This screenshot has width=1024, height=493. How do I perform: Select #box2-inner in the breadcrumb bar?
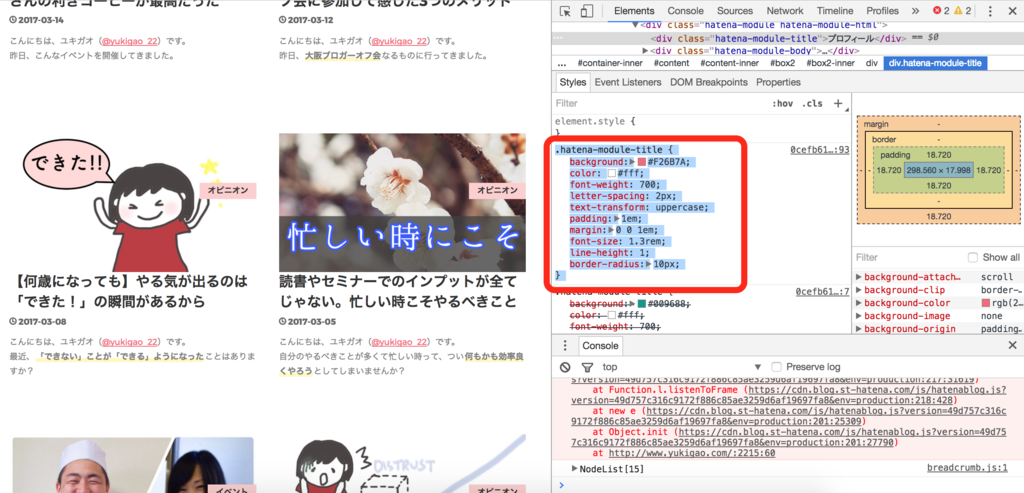tap(830, 63)
